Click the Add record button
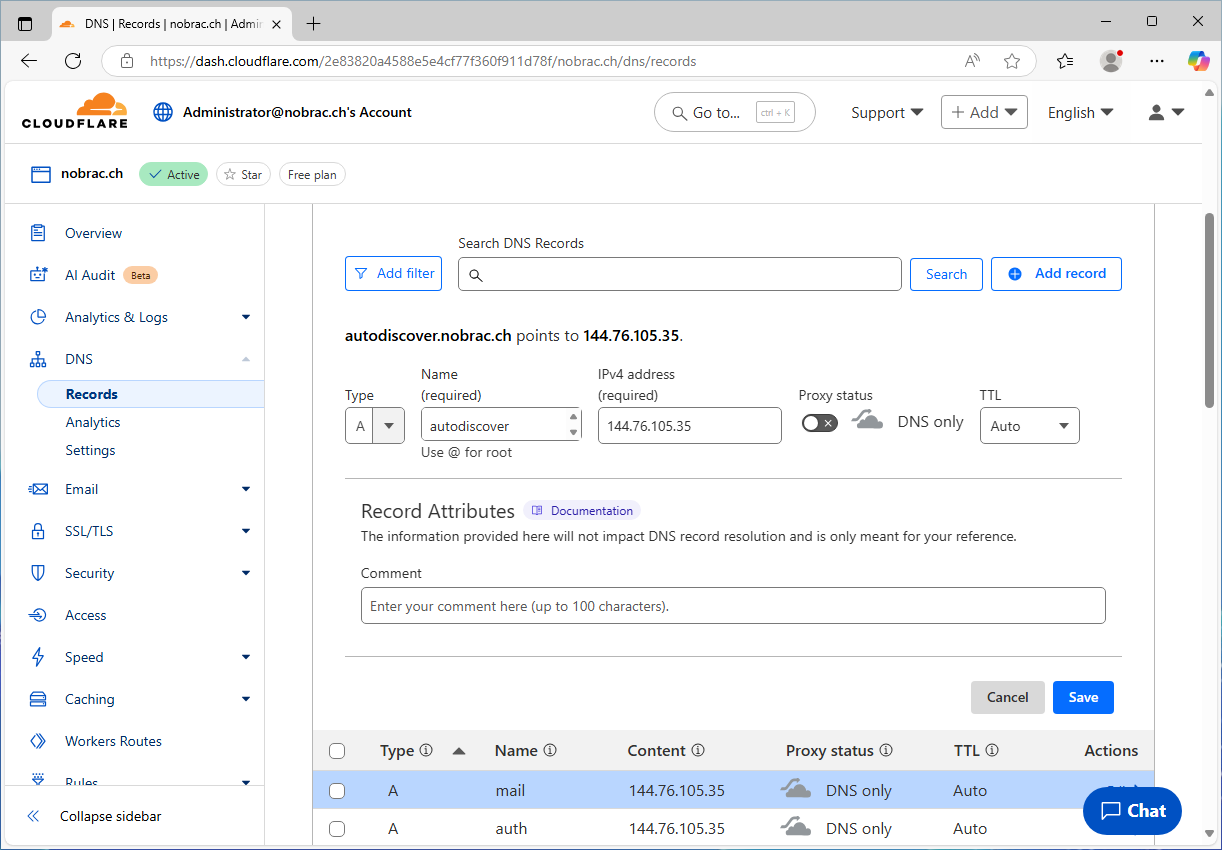 [x=1056, y=274]
